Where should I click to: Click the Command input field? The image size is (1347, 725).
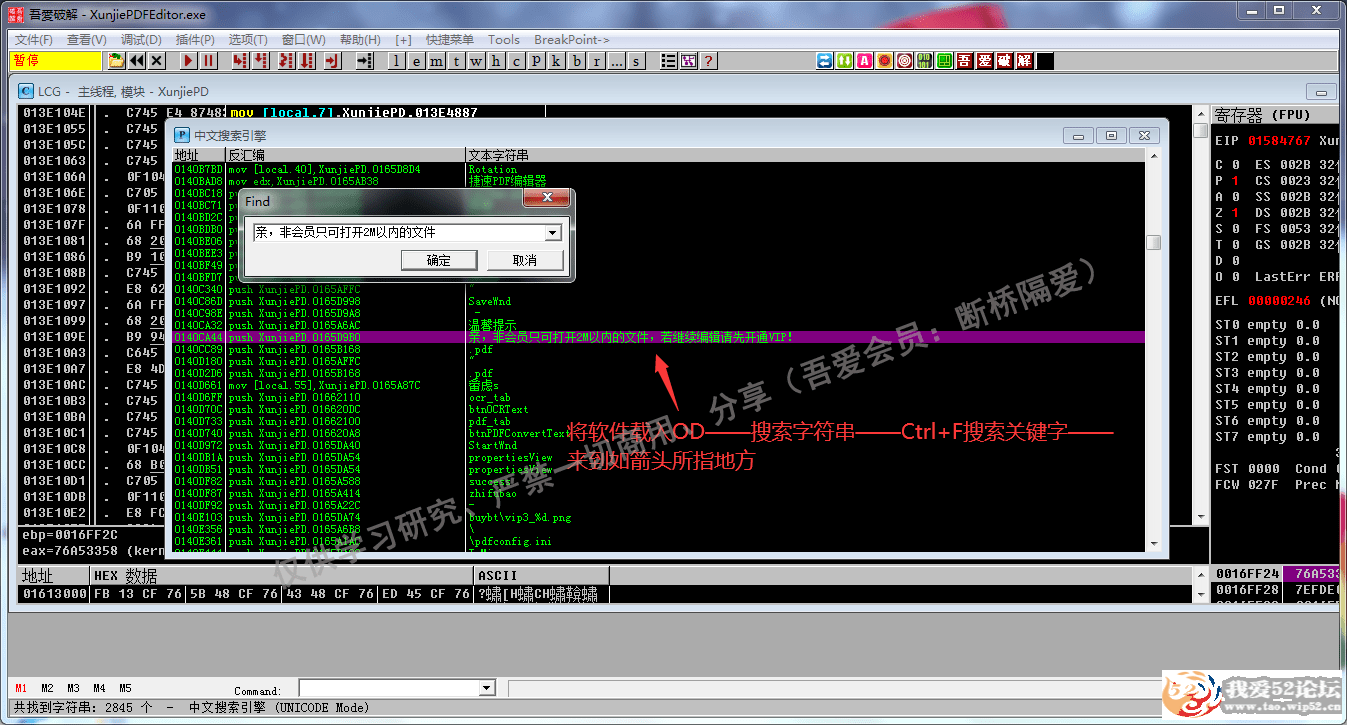[389, 689]
